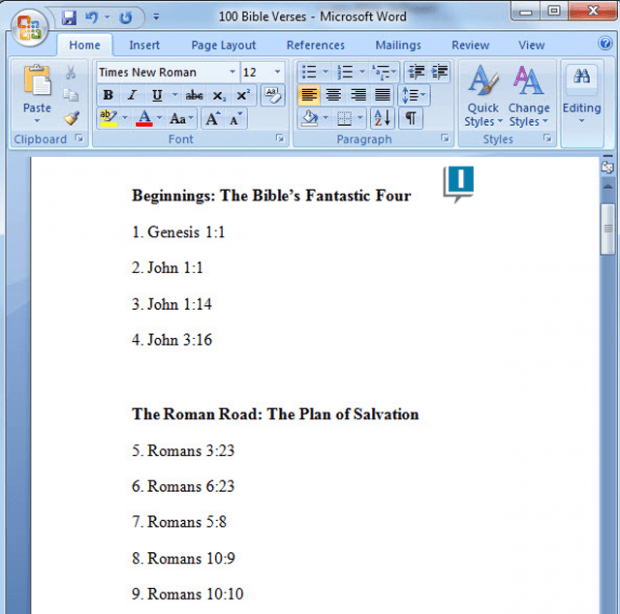
Task: Increase font size with Grow Font
Action: pos(212,118)
